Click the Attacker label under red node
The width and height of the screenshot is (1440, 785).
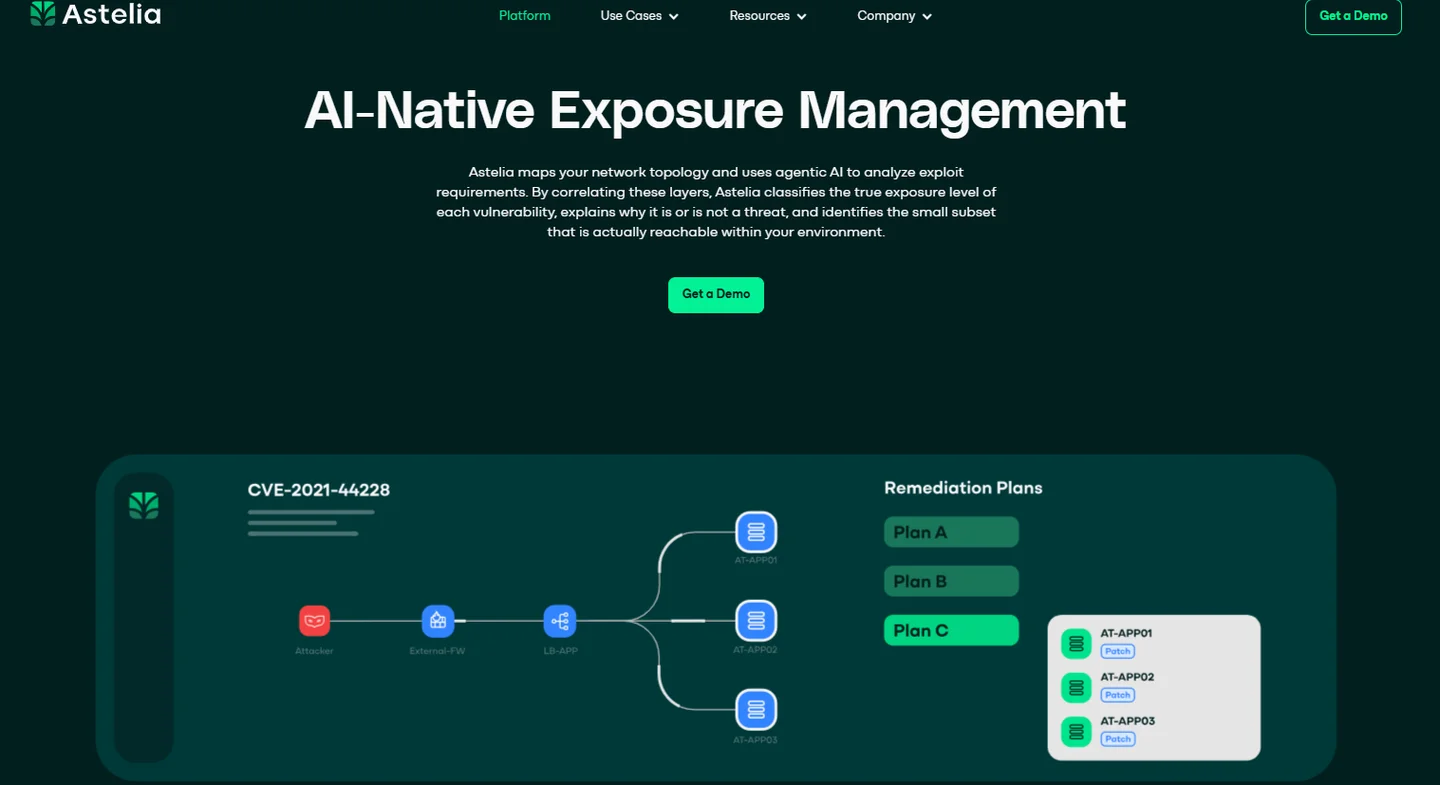(314, 651)
